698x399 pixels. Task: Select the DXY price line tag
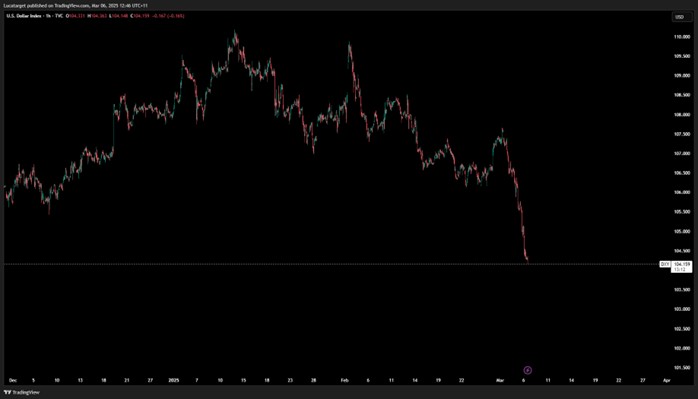(665, 264)
